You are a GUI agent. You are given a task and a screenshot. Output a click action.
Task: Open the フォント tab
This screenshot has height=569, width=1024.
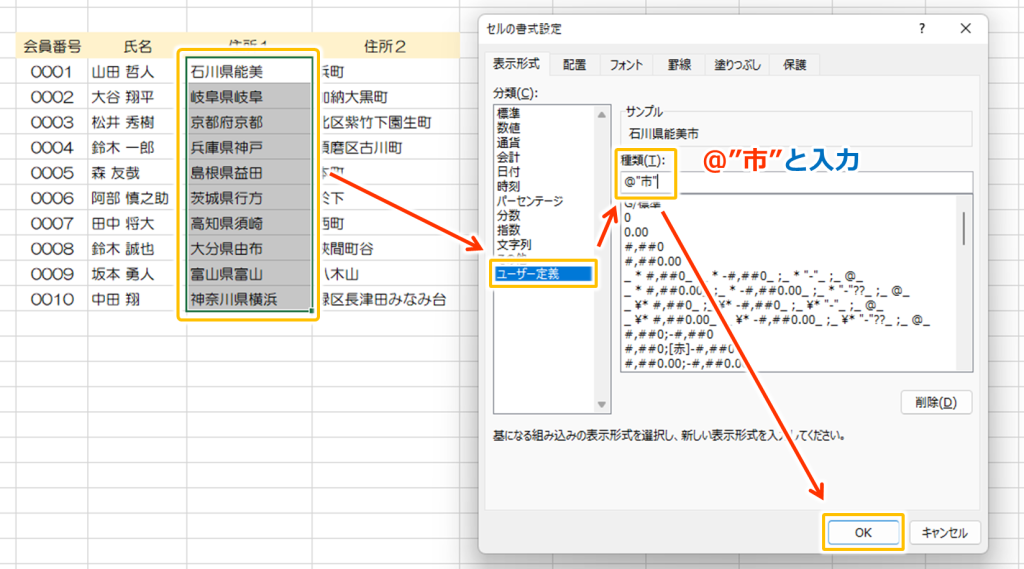(x=627, y=65)
